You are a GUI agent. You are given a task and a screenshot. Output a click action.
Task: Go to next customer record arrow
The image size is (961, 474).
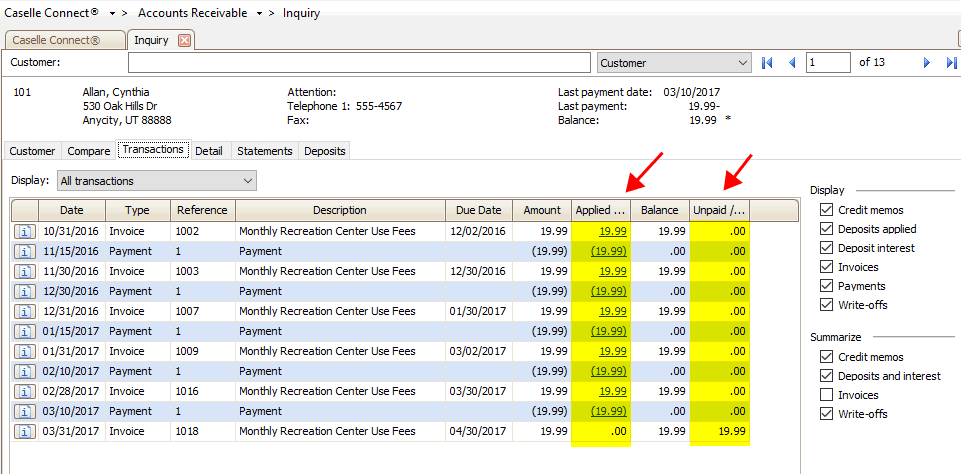[x=927, y=63]
